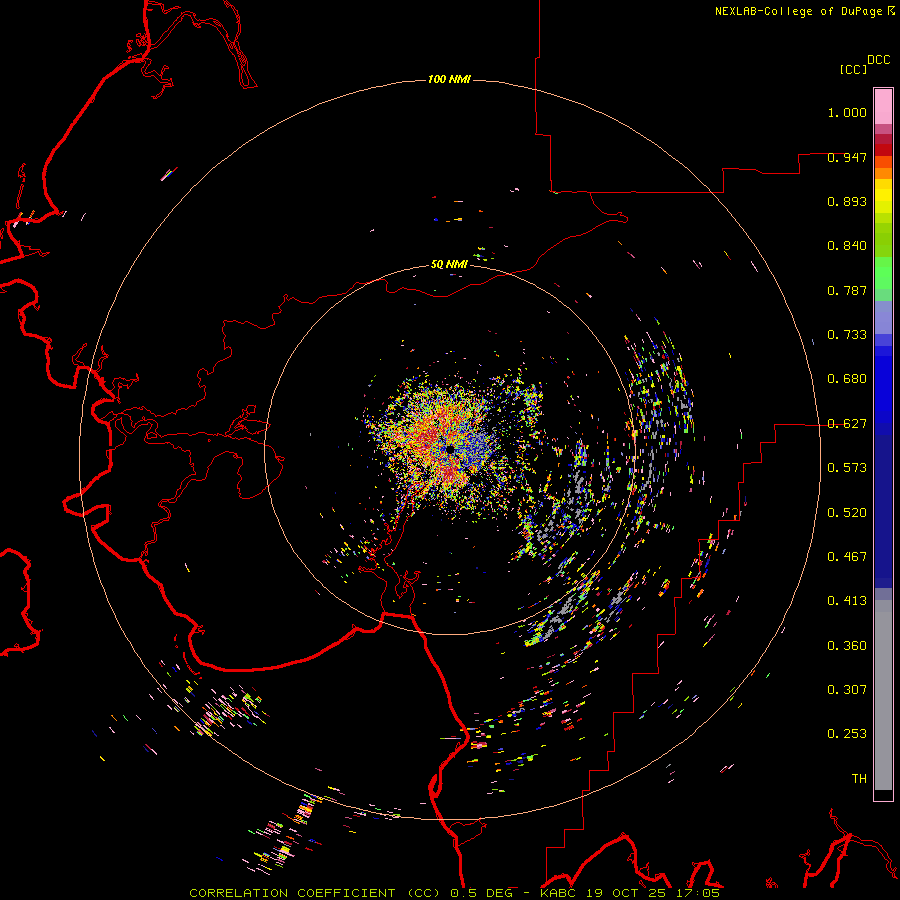
Task: Select the 0.573 color scale value
Action: [847, 468]
